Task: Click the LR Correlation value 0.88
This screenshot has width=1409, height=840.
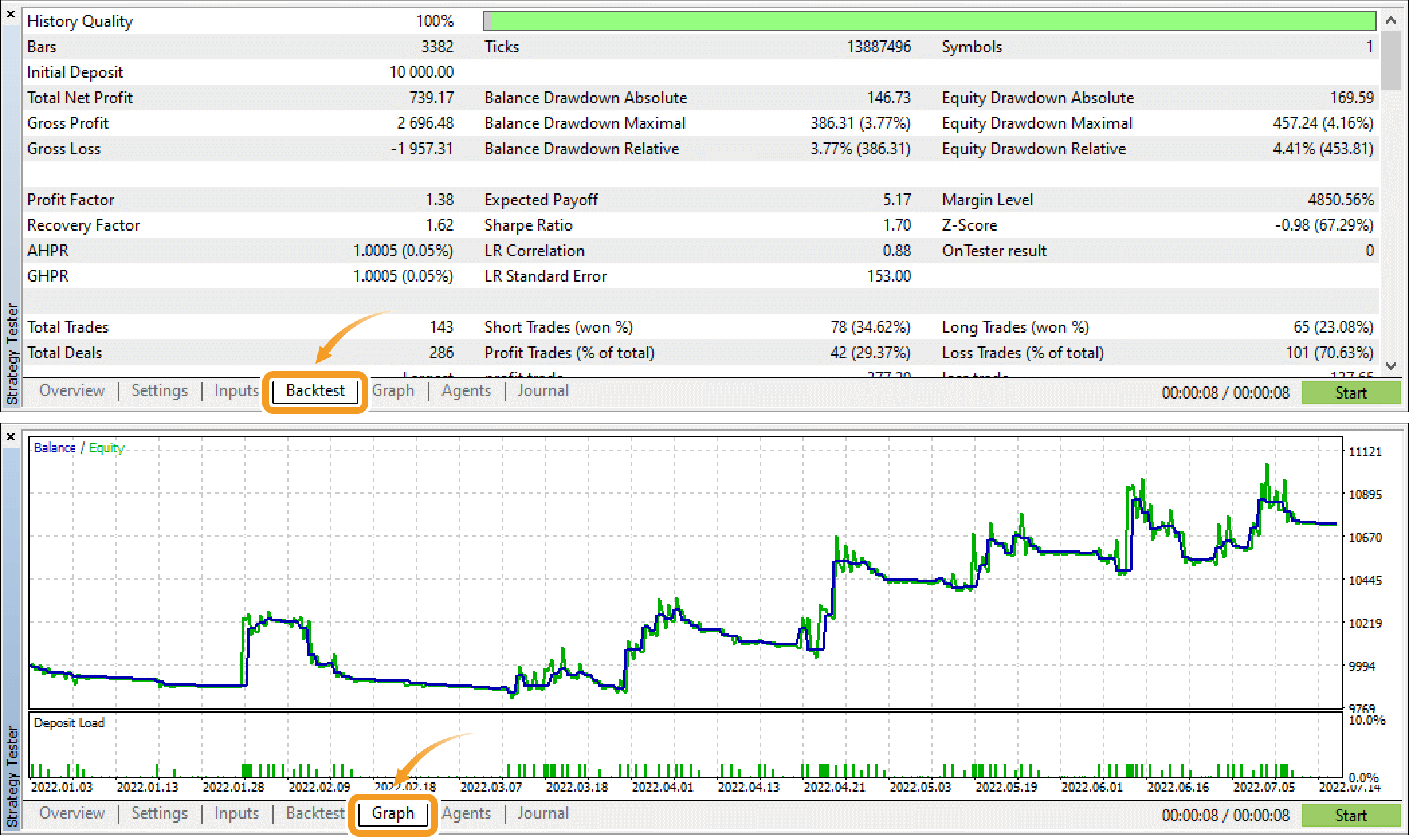Action: pyautogui.click(x=897, y=251)
